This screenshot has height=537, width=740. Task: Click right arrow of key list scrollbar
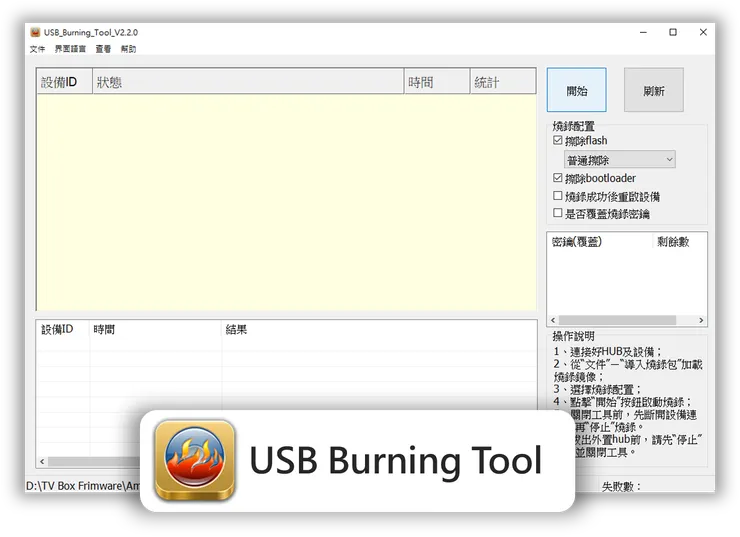[701, 320]
